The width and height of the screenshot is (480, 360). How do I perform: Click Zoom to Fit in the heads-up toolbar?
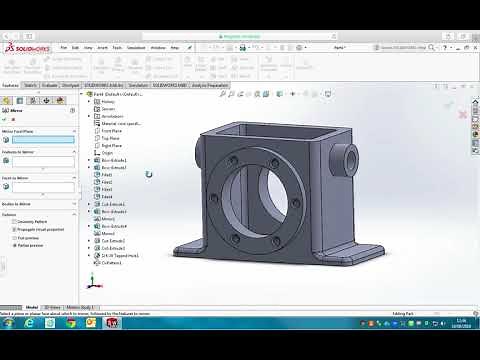pos(223,94)
